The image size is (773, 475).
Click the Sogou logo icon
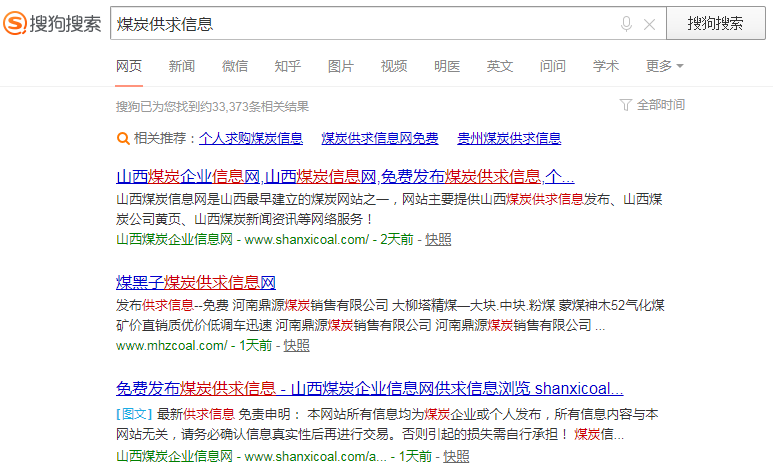click(15, 23)
